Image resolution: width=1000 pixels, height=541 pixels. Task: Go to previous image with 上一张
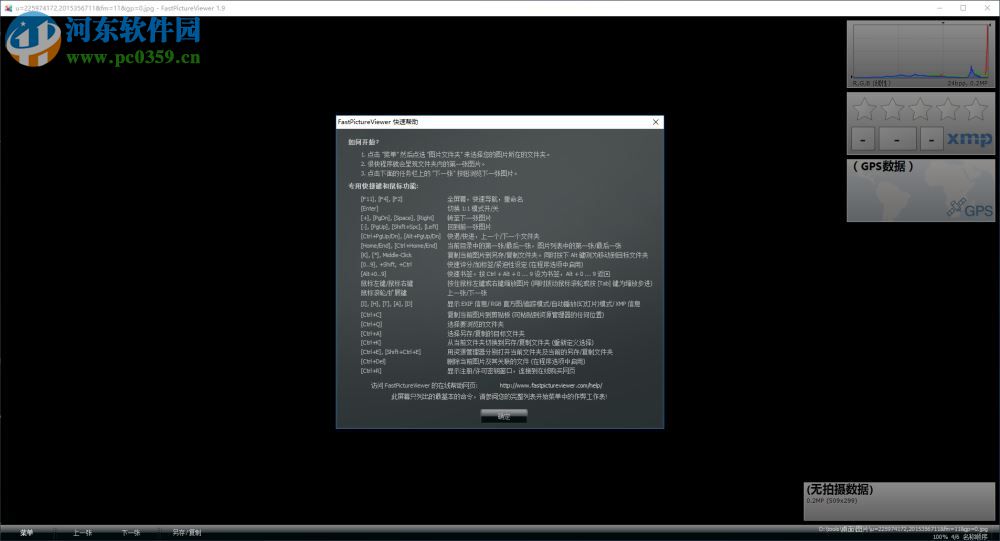coord(82,533)
